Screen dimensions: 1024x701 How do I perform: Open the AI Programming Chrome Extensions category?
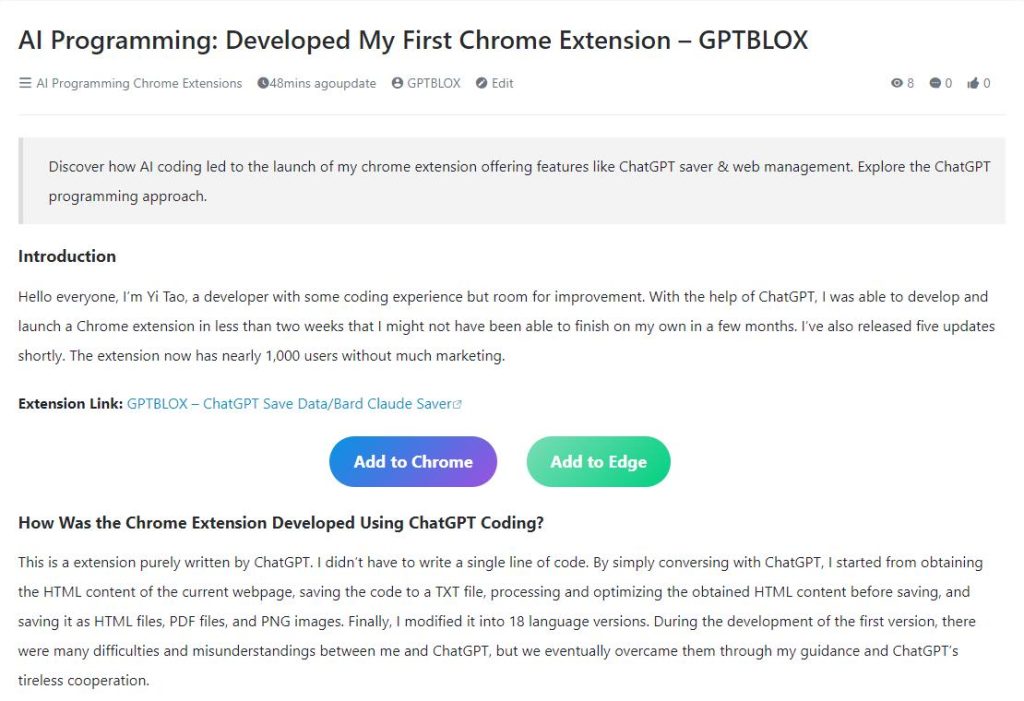(x=139, y=83)
